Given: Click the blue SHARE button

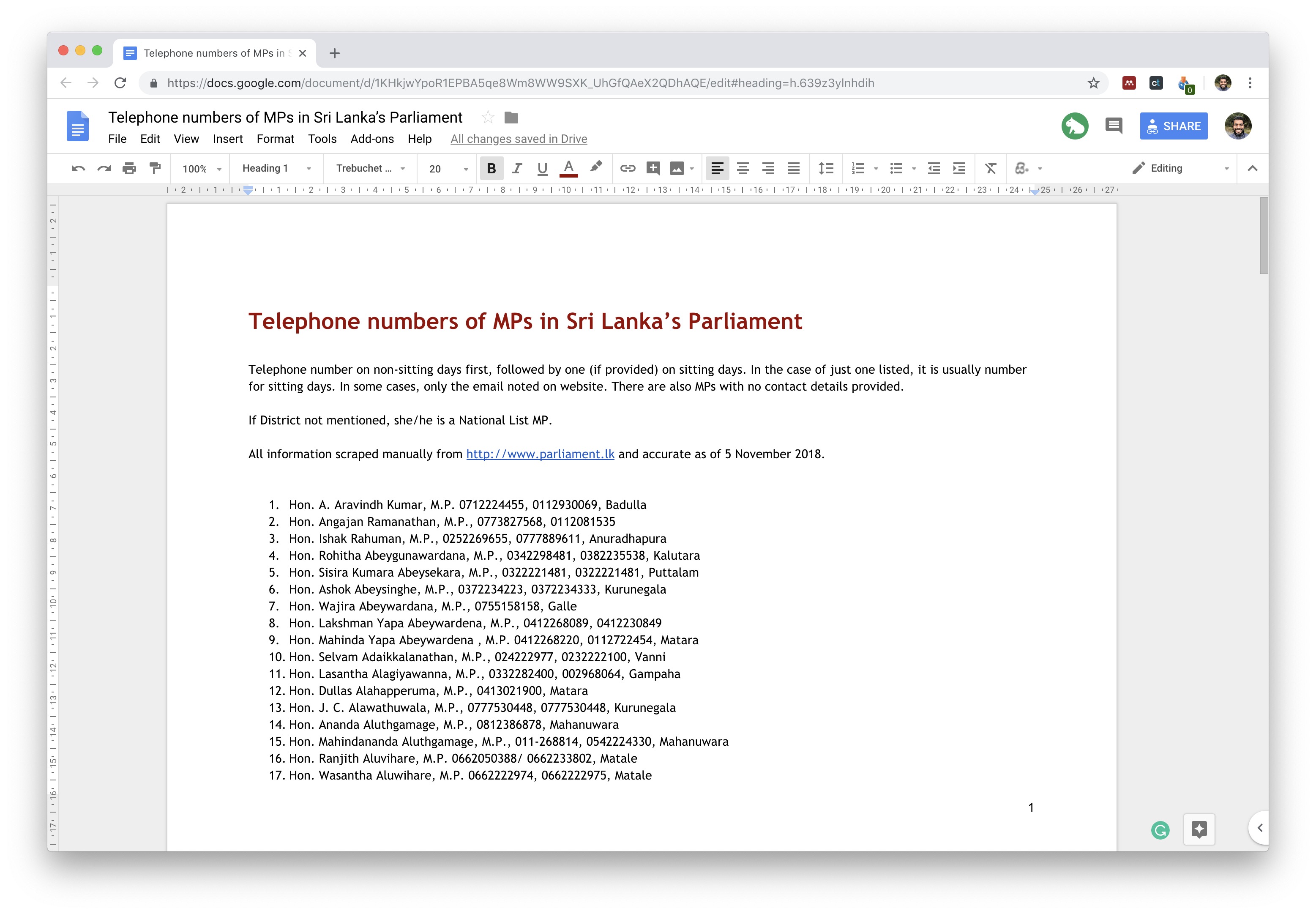Looking at the screenshot, I should [x=1174, y=126].
